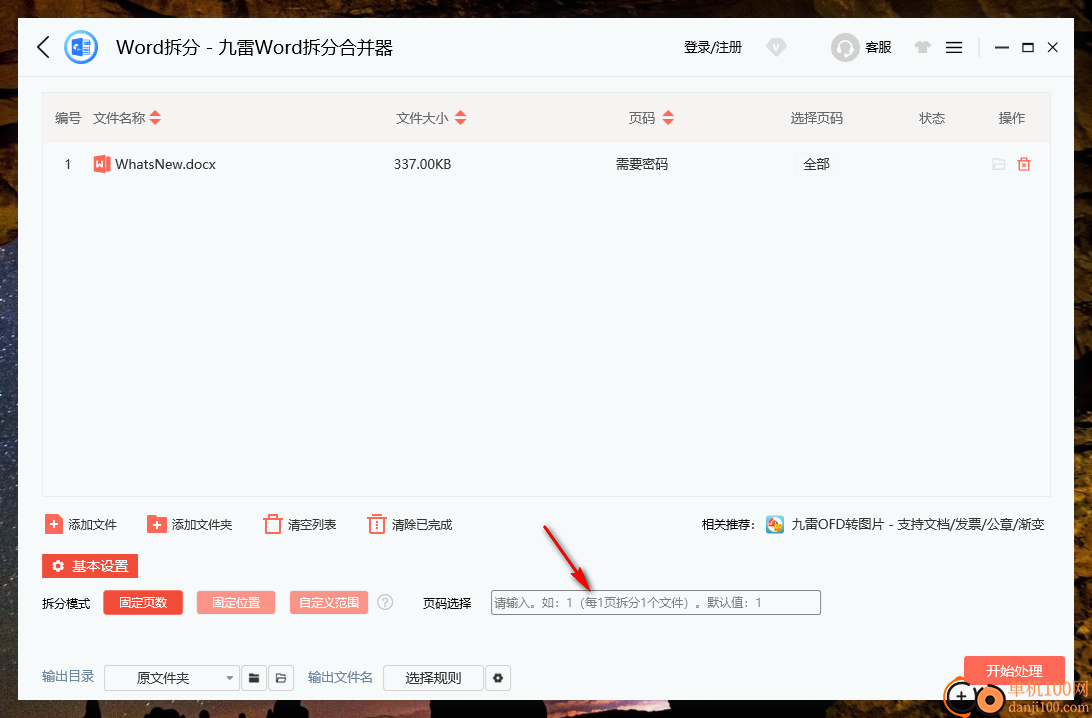1092x718 pixels.
Task: Open the skin shirt icon
Action: point(923,47)
